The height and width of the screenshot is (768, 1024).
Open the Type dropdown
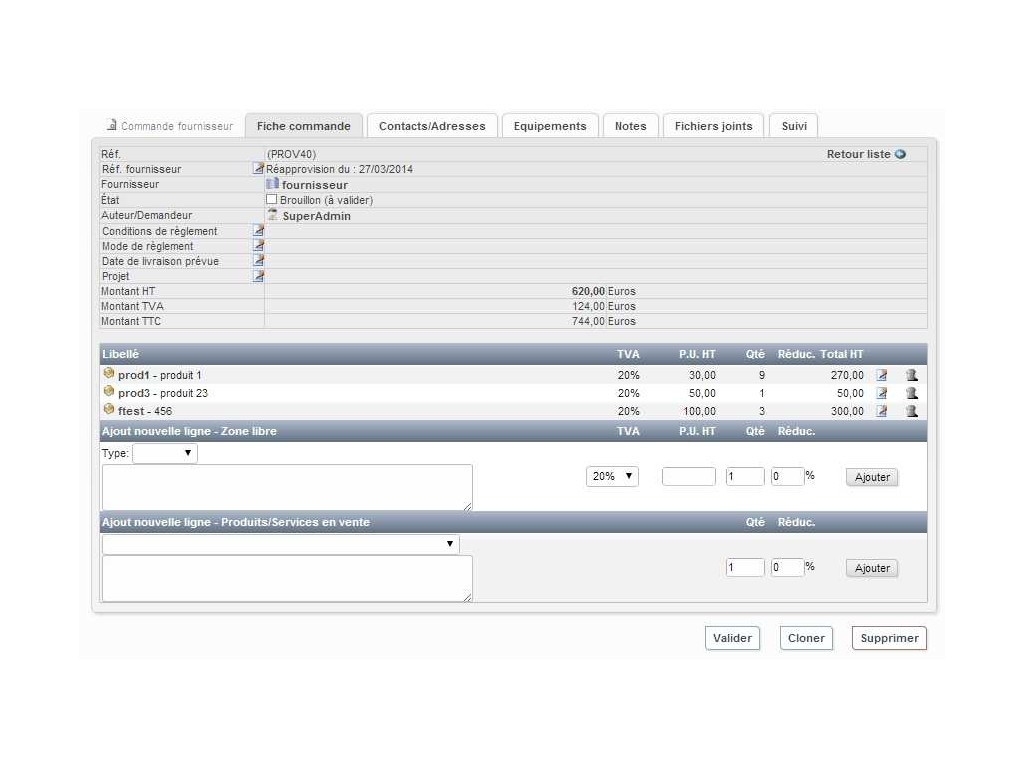[x=165, y=454]
